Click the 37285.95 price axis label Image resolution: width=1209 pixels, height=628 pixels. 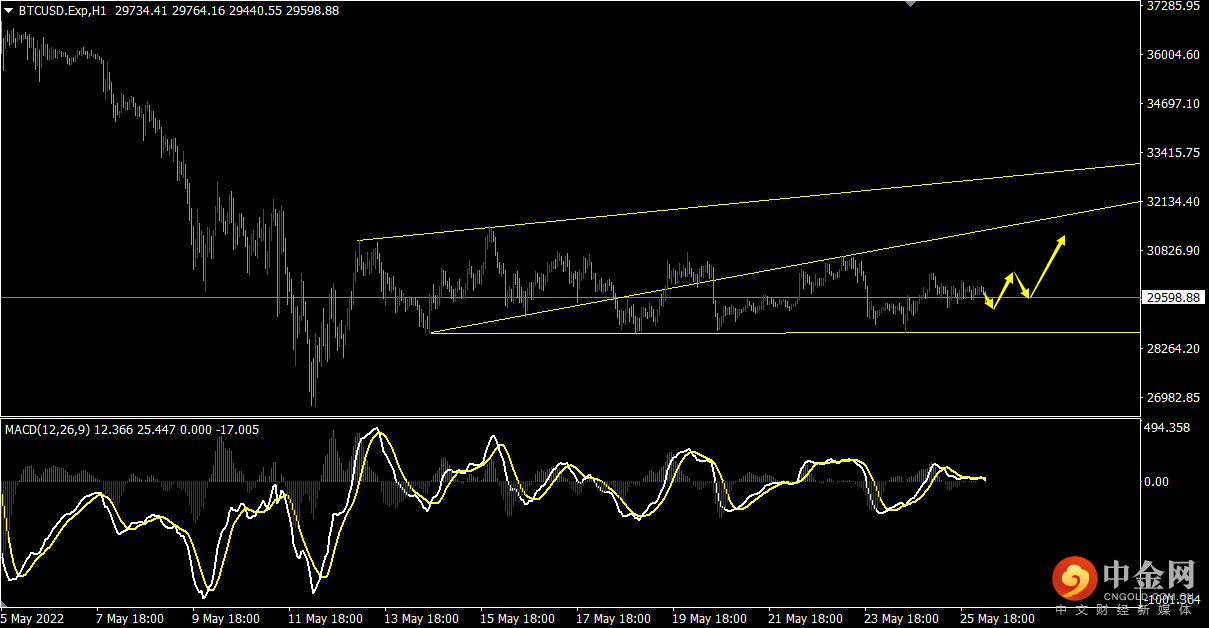tap(1173, 6)
